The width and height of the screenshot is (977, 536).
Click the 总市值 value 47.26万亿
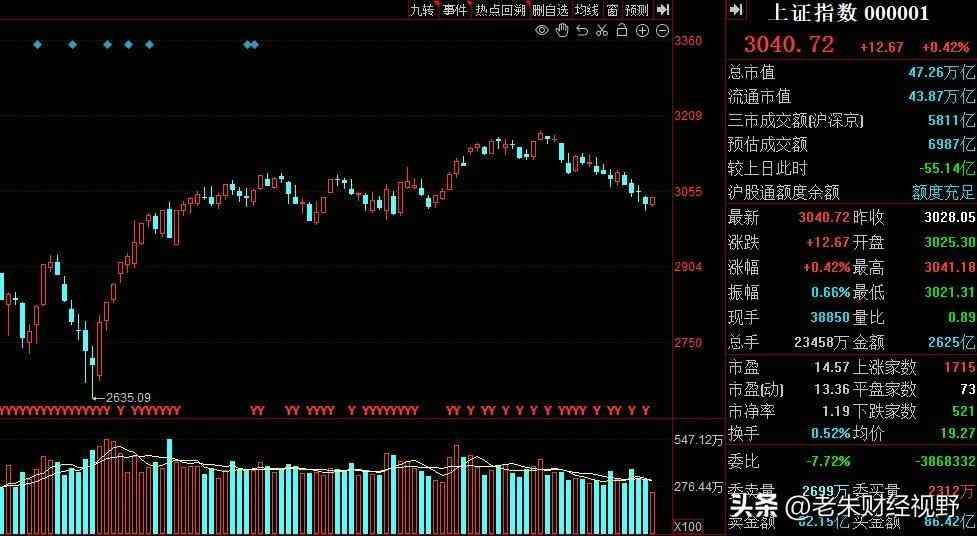click(x=941, y=72)
